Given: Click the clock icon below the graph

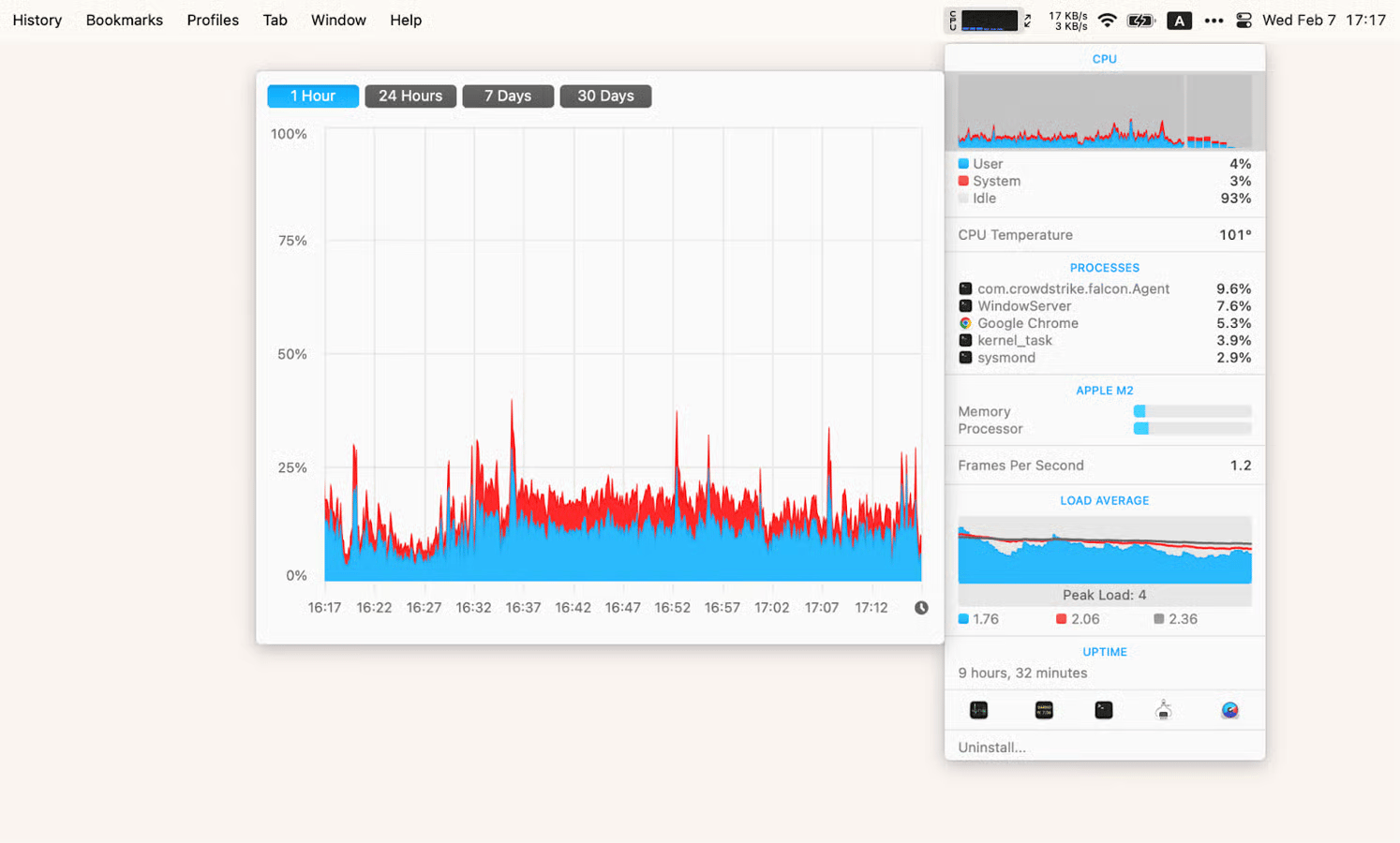Looking at the screenshot, I should click(921, 608).
